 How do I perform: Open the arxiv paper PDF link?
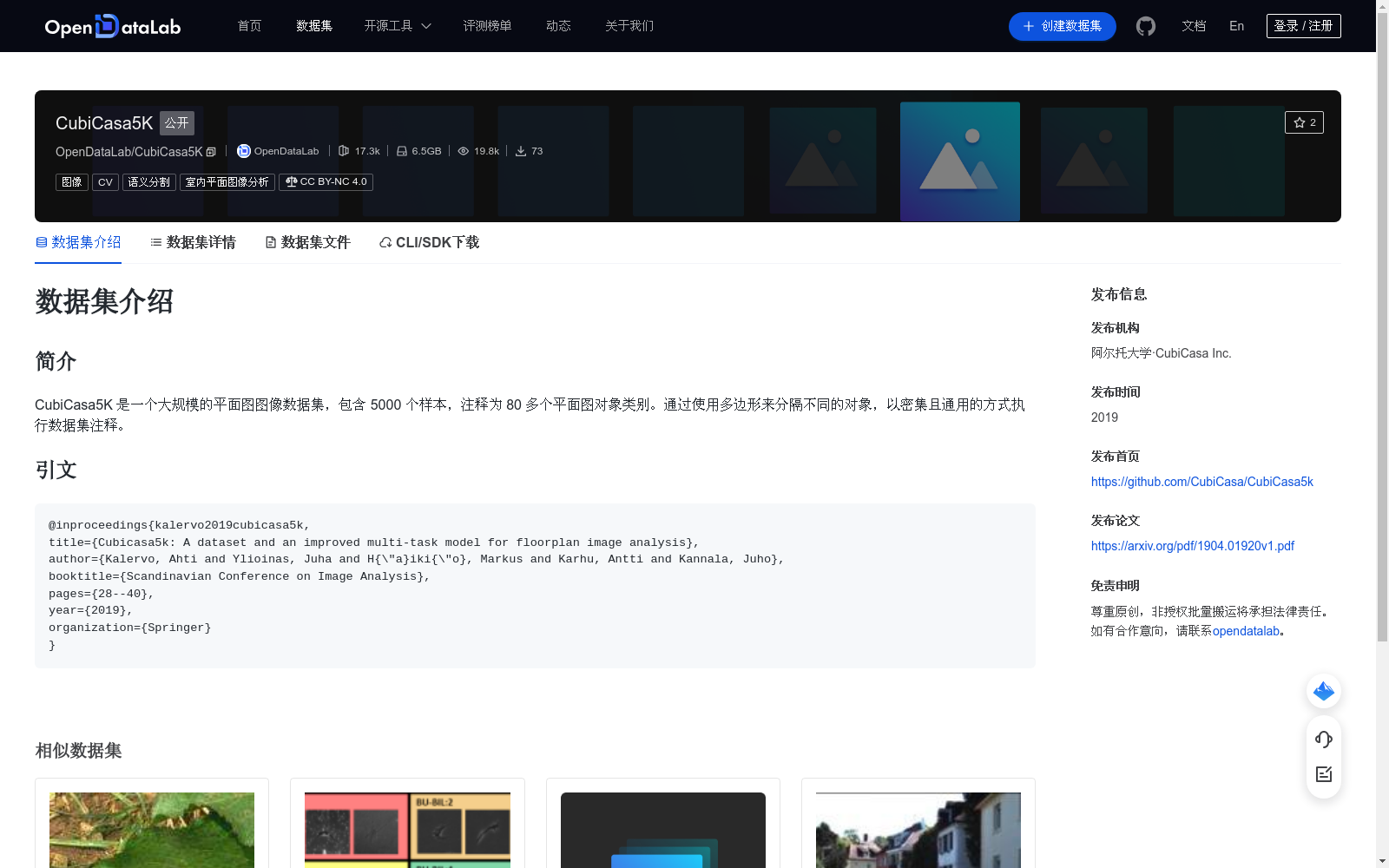pos(1193,546)
